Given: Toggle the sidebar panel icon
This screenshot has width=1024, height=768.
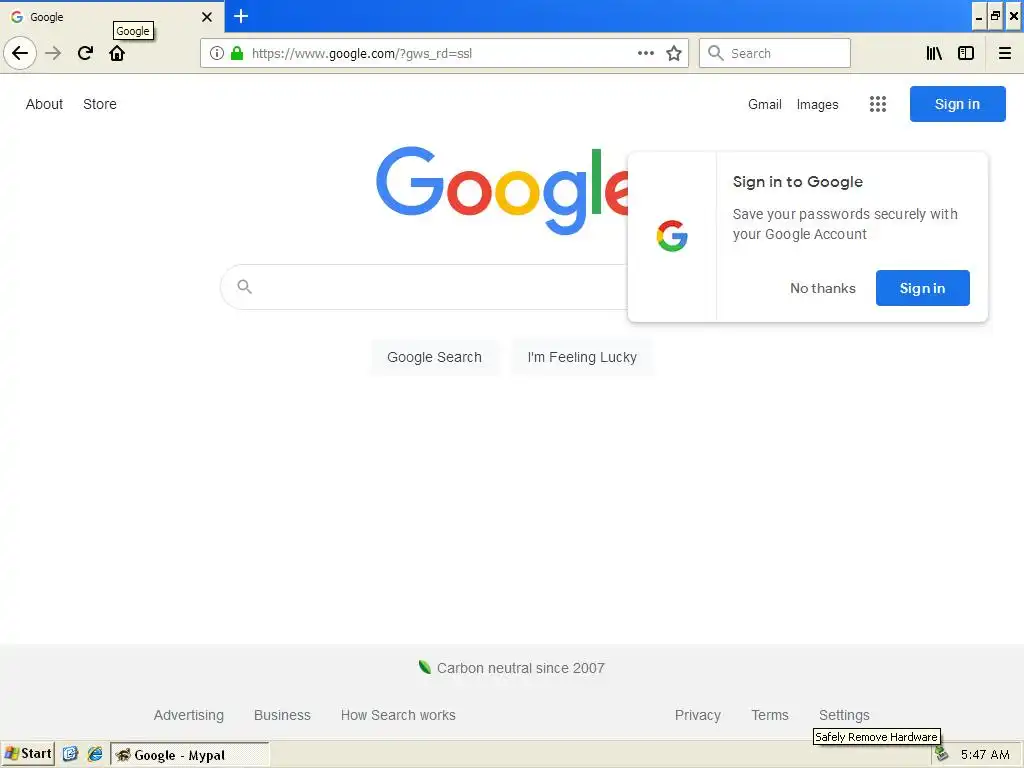Looking at the screenshot, I should (x=966, y=53).
